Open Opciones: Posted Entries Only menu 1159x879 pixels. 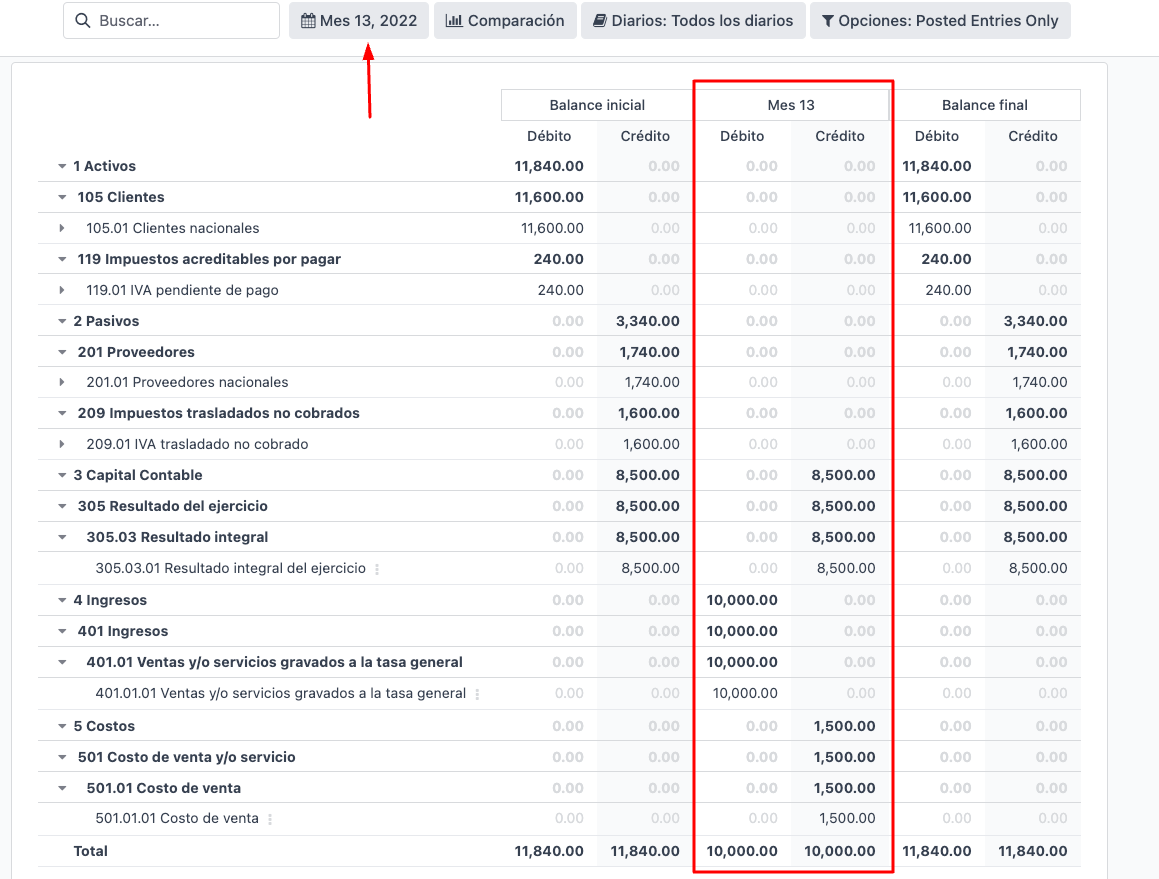pos(940,21)
